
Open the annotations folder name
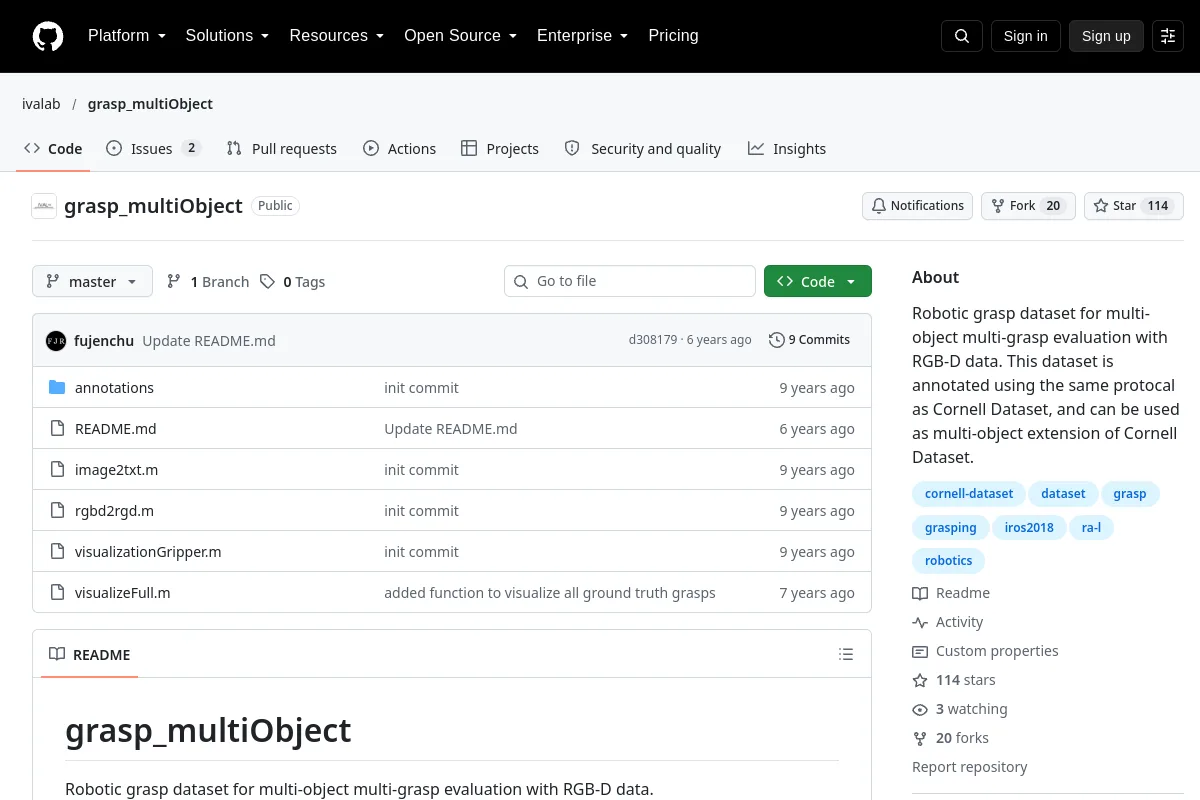[x=114, y=388]
